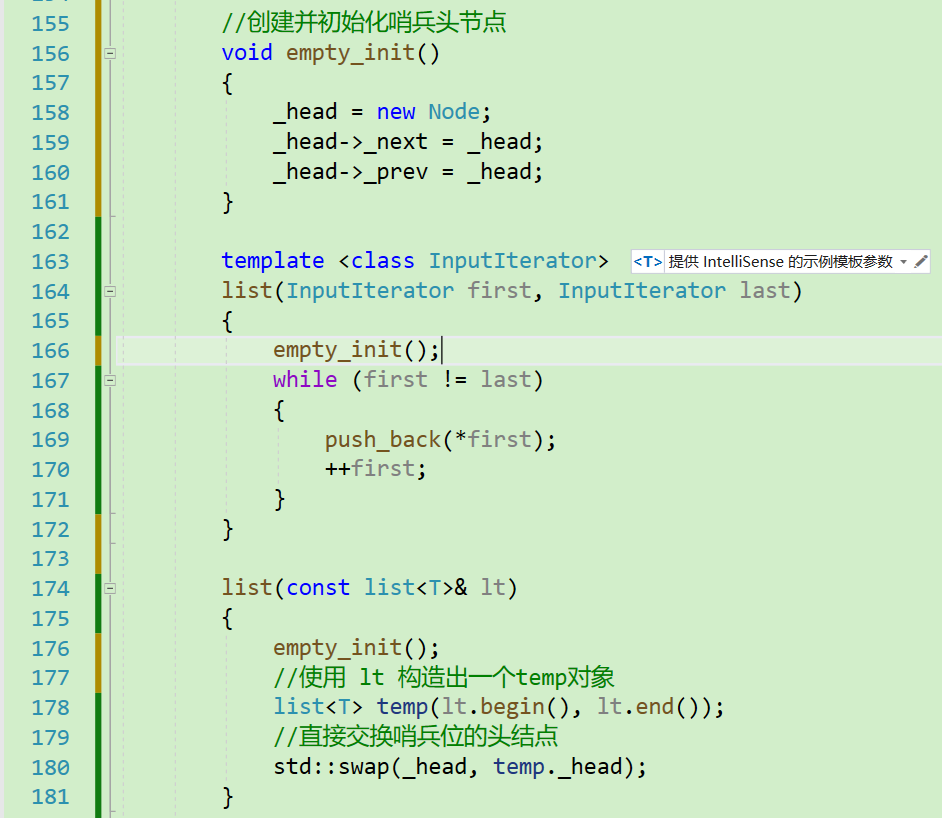Click line number 181
This screenshot has width=942, height=818.
50,797
